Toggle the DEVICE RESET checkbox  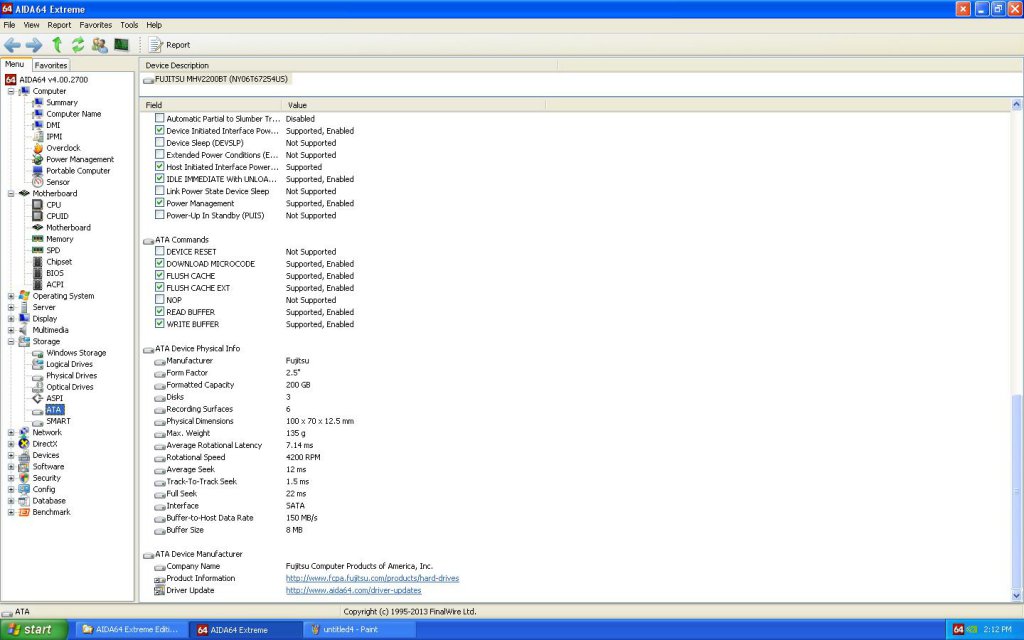click(160, 252)
